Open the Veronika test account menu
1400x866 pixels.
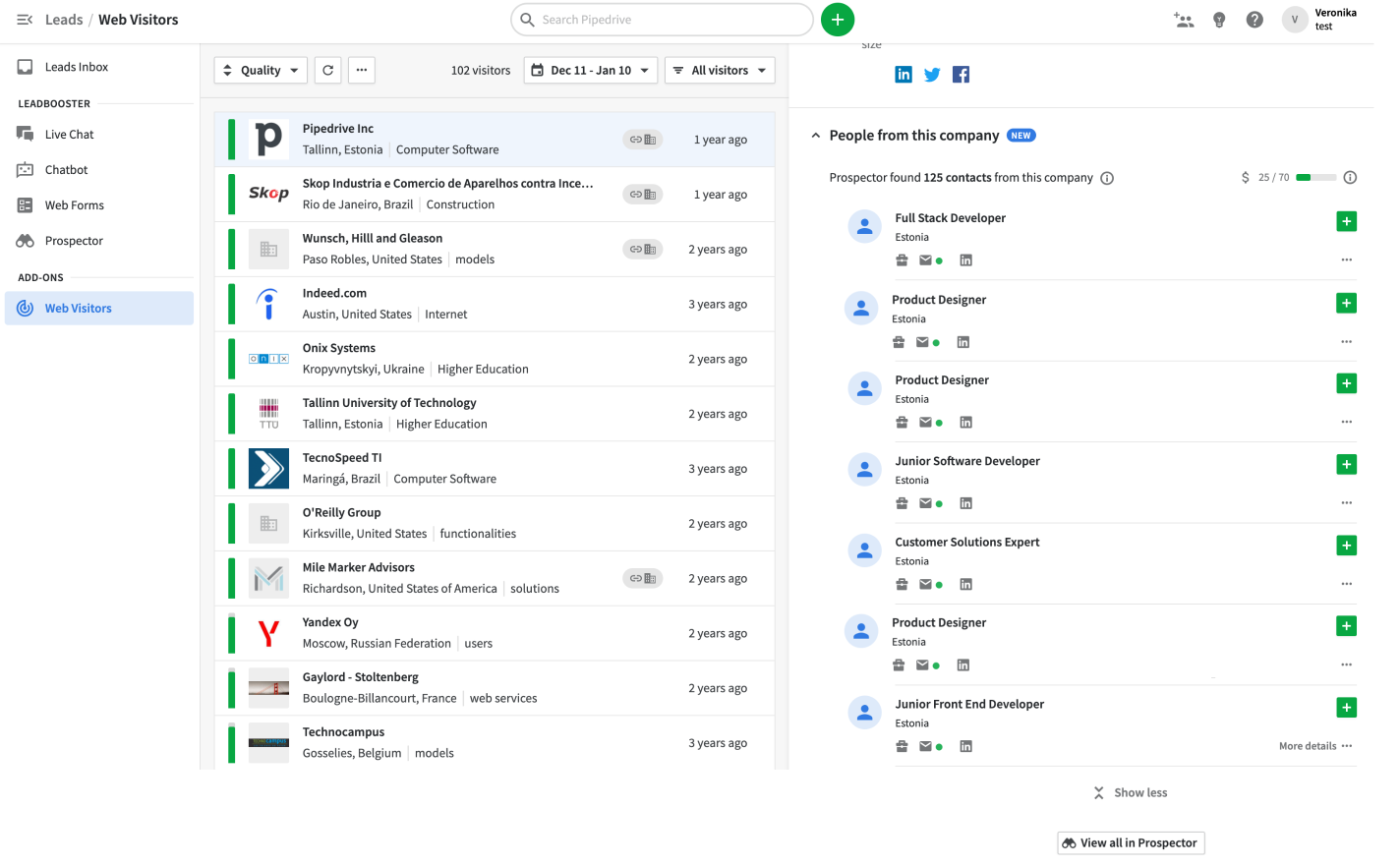pyautogui.click(x=1320, y=20)
